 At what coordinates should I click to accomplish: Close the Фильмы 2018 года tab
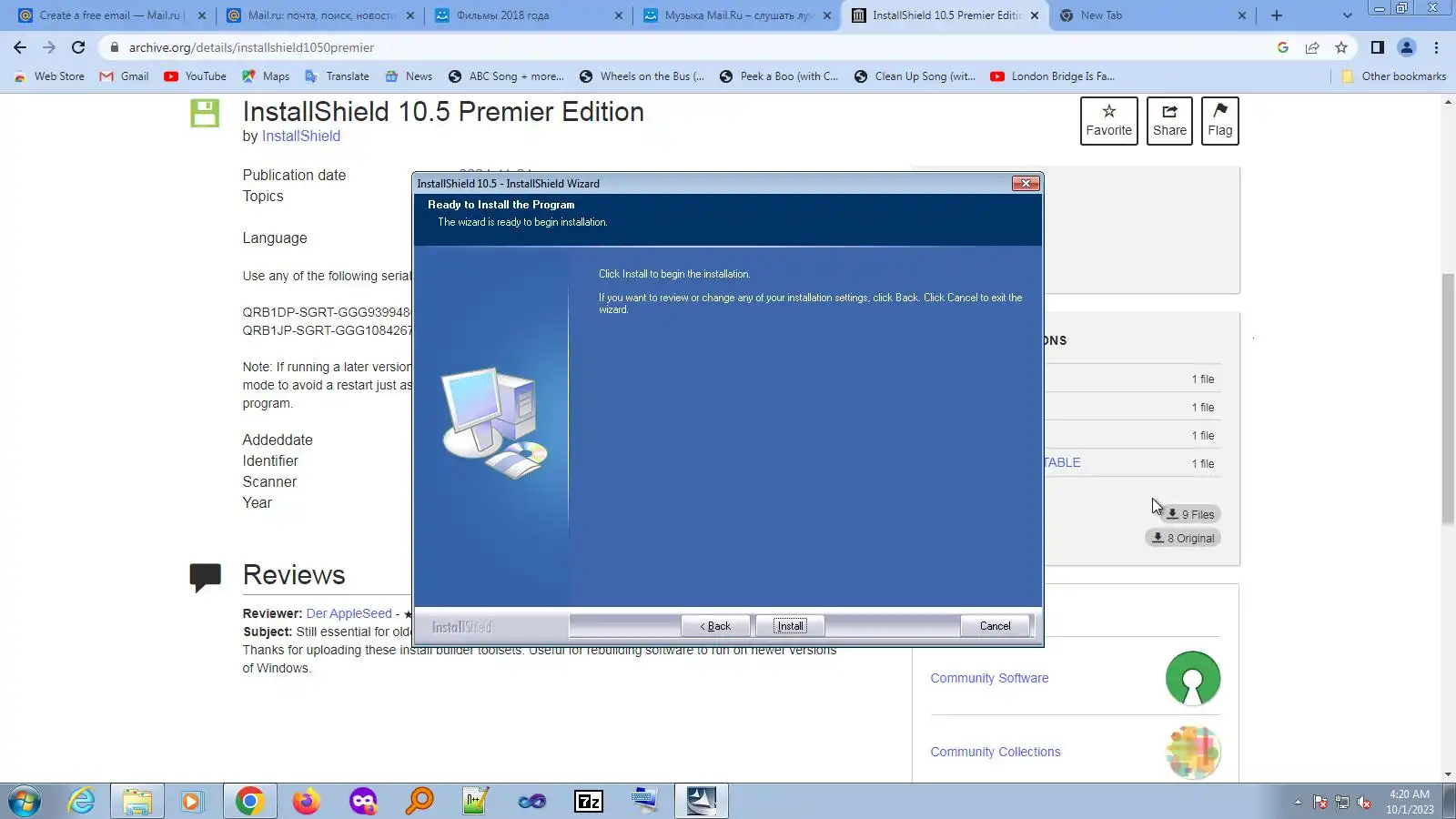pyautogui.click(x=619, y=15)
